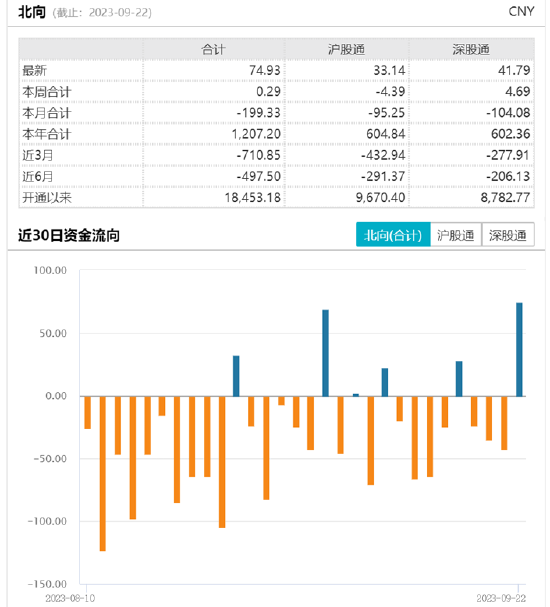This screenshot has width=550, height=607.
Task: Click the 截止: 2023-09-22 date label
Action: coord(102,13)
